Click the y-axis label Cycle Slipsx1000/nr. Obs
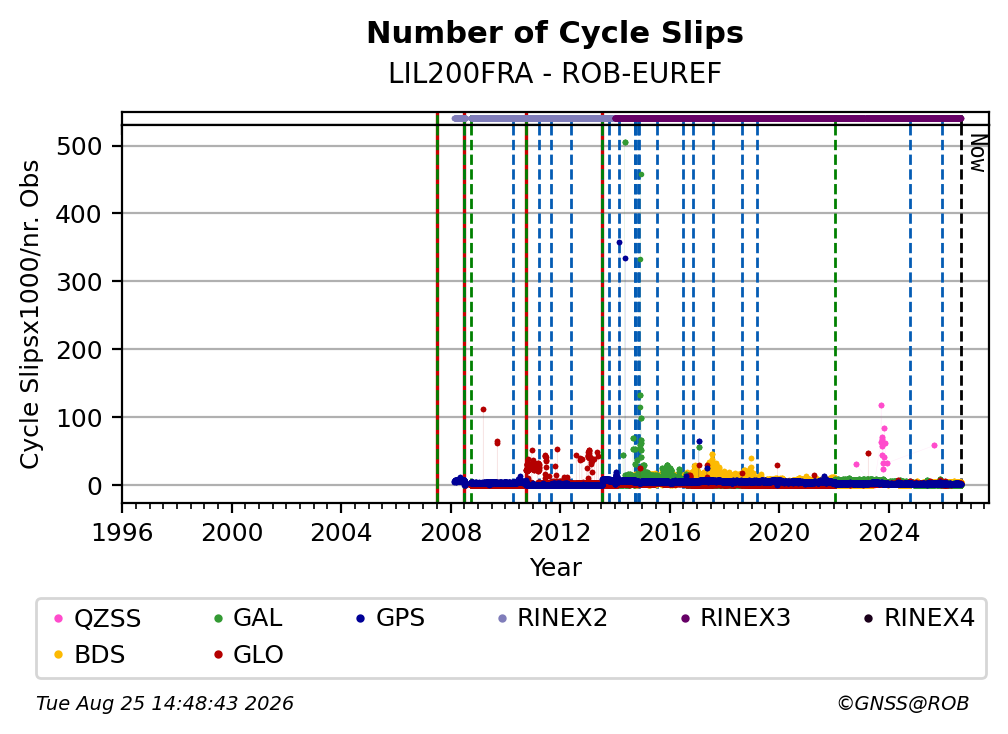Viewport: 1008px width, 734px height. tap(30, 314)
